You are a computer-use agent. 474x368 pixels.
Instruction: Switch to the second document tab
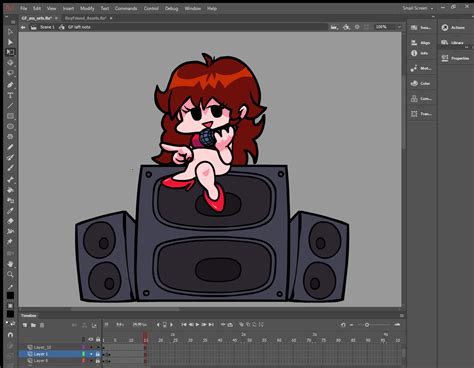[x=86, y=18]
